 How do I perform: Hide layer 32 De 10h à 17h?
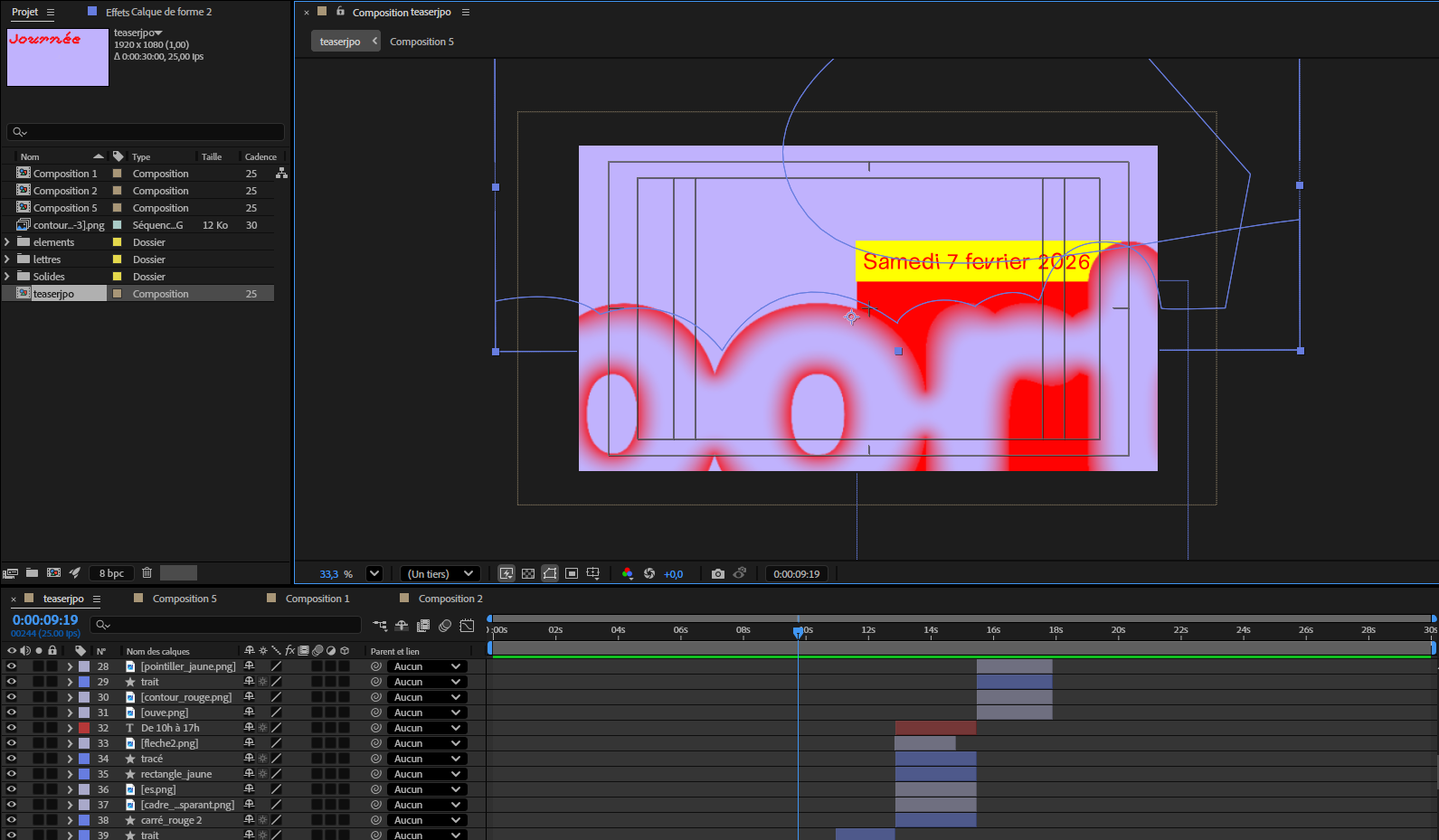[x=12, y=728]
